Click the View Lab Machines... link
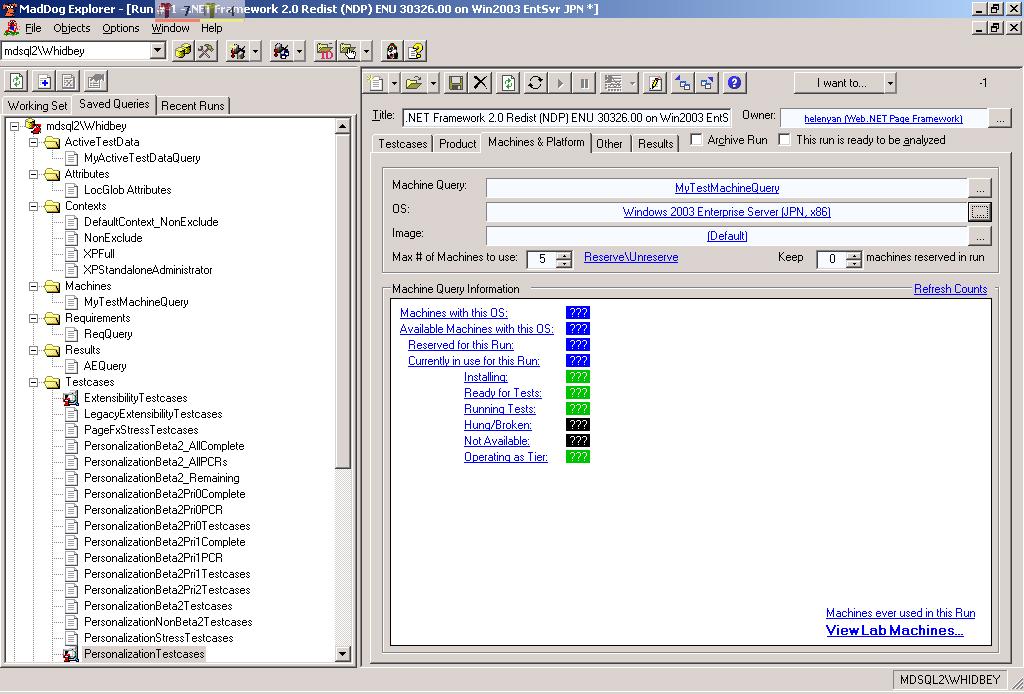This screenshot has width=1024, height=694. click(x=894, y=631)
